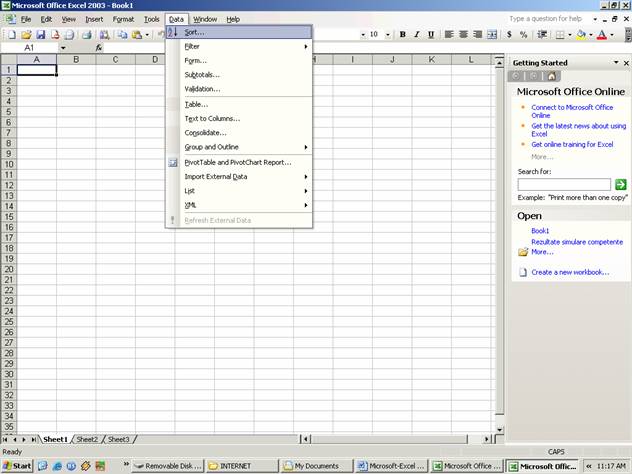Apply Percent style icon
This screenshot has width=632, height=474.
[524, 35]
